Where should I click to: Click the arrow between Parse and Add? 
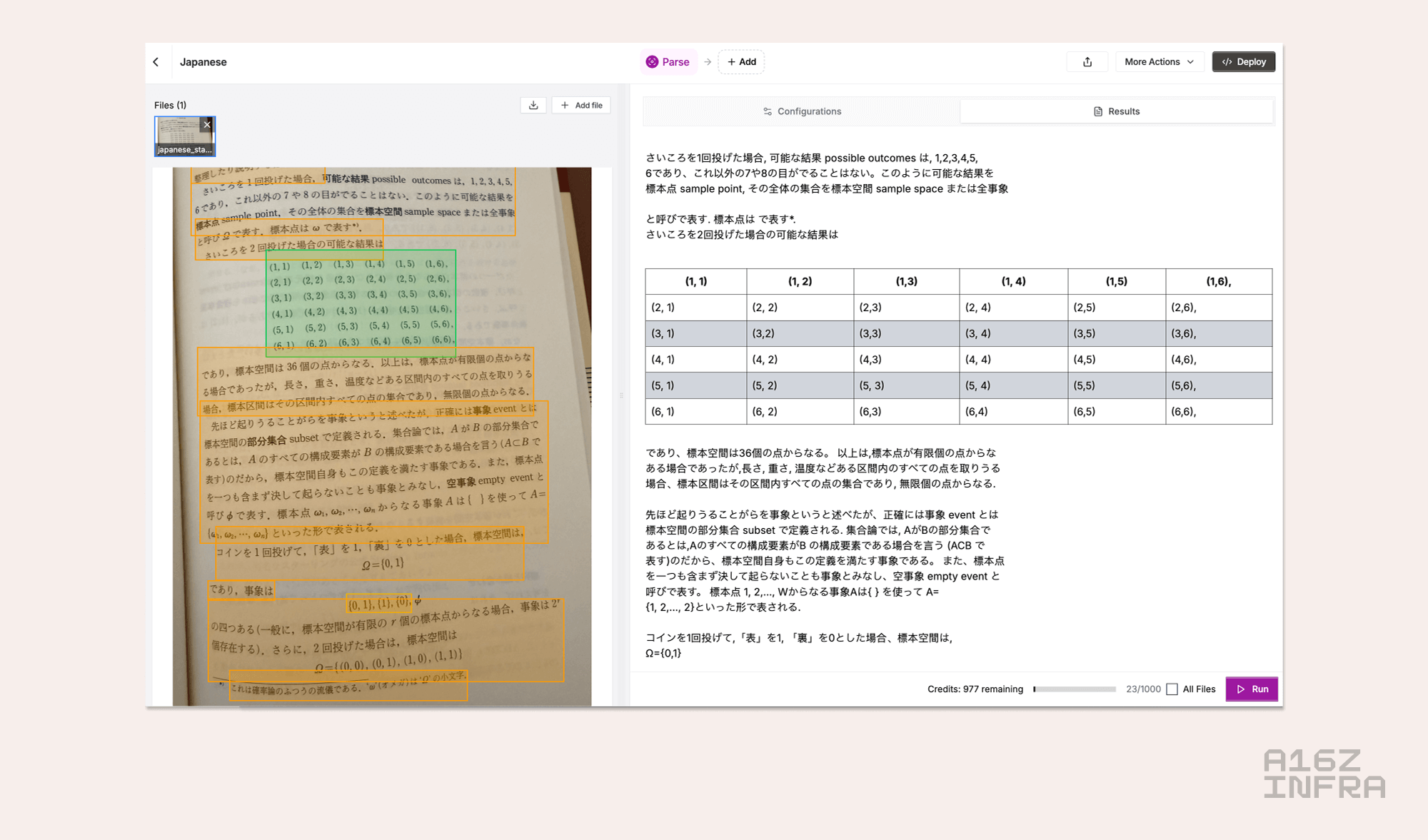pyautogui.click(x=708, y=62)
